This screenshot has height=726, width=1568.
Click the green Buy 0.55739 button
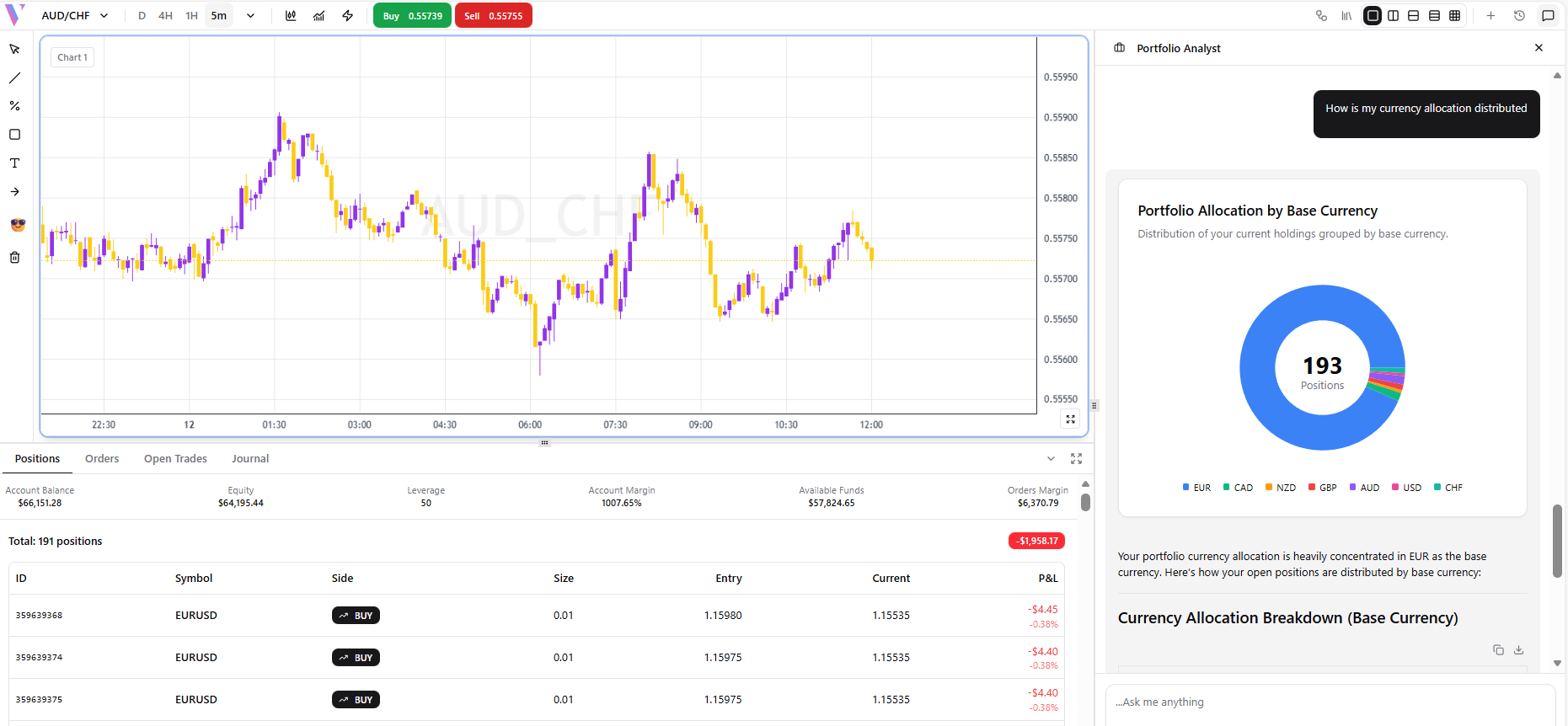412,16
